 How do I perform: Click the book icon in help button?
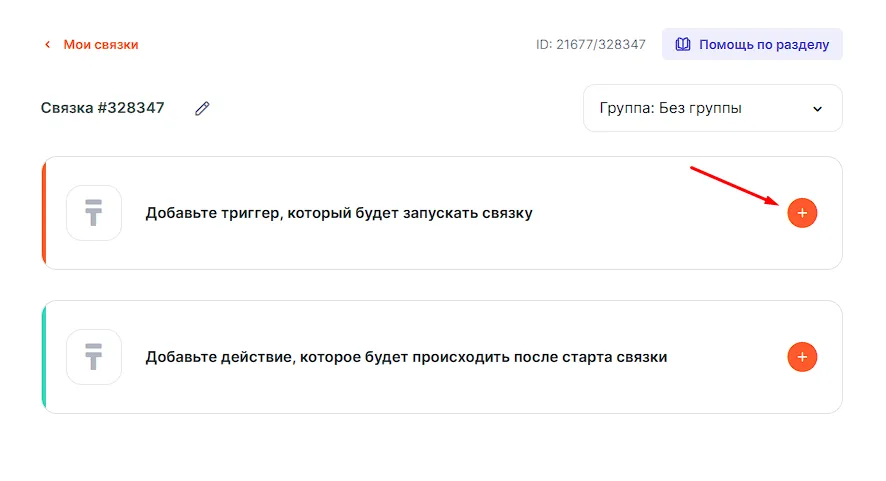coord(683,45)
